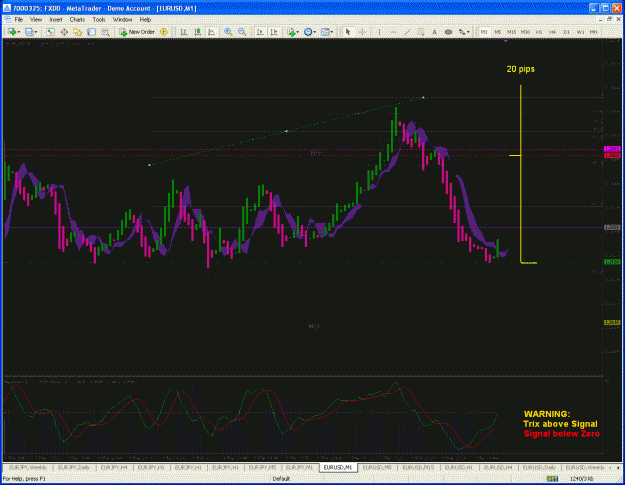The height and width of the screenshot is (485, 625).
Task: Click the Arrows objects icon
Action: [x=462, y=32]
